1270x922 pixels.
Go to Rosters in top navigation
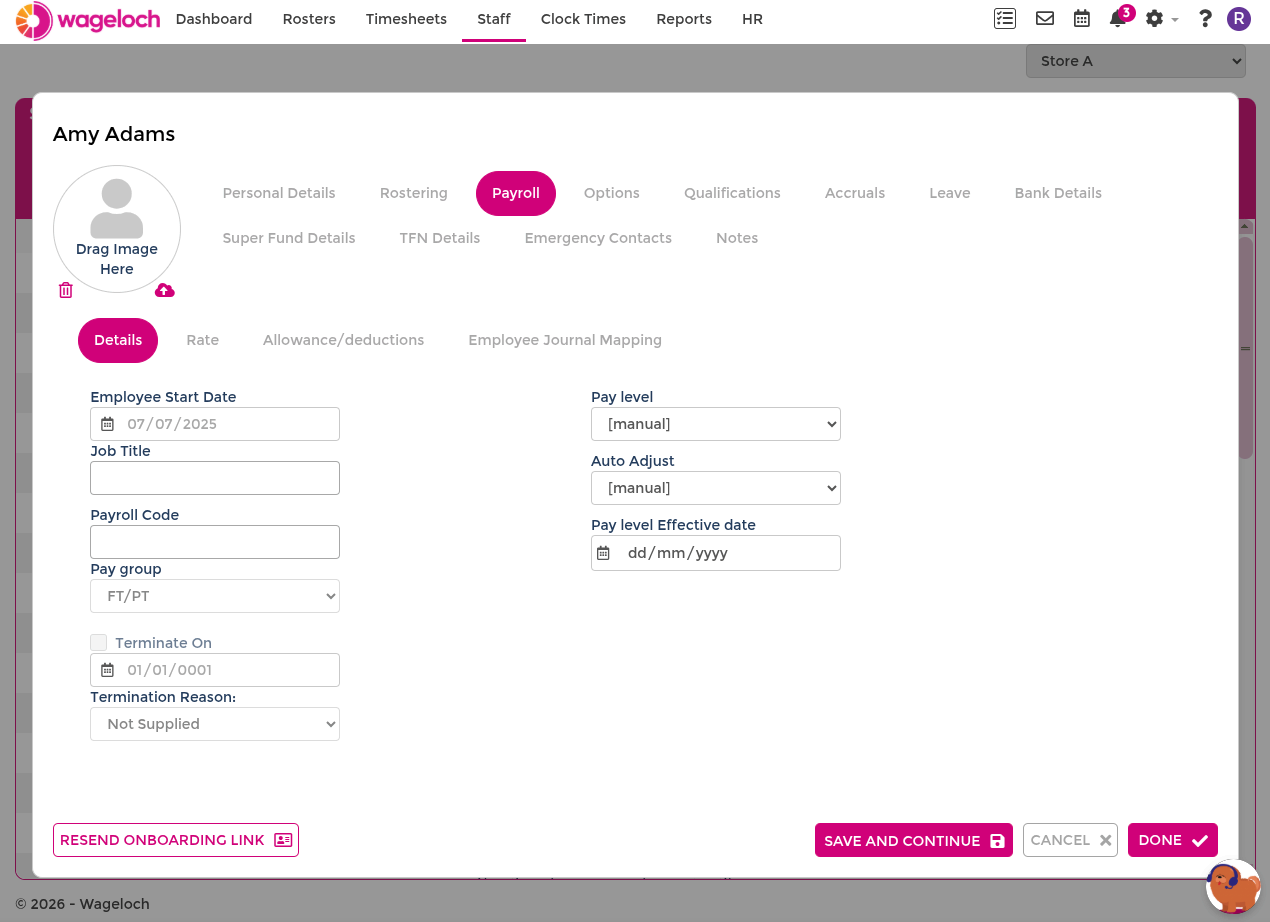(x=309, y=19)
